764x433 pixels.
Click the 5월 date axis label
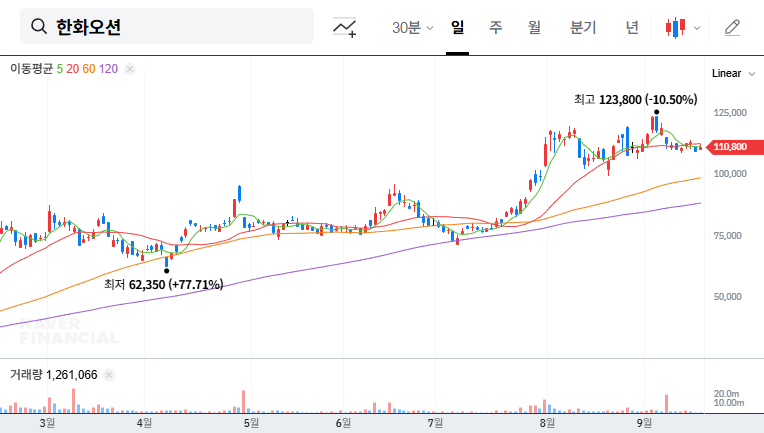point(251,423)
